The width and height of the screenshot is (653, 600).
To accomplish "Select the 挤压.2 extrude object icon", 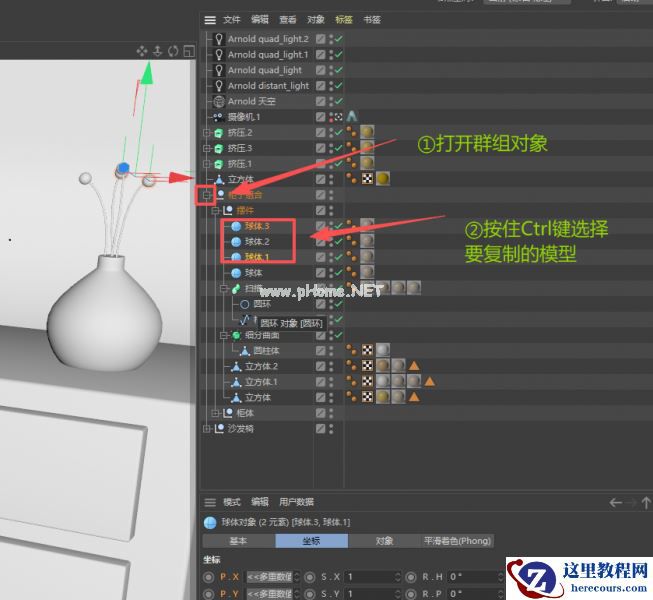I will tap(219, 133).
